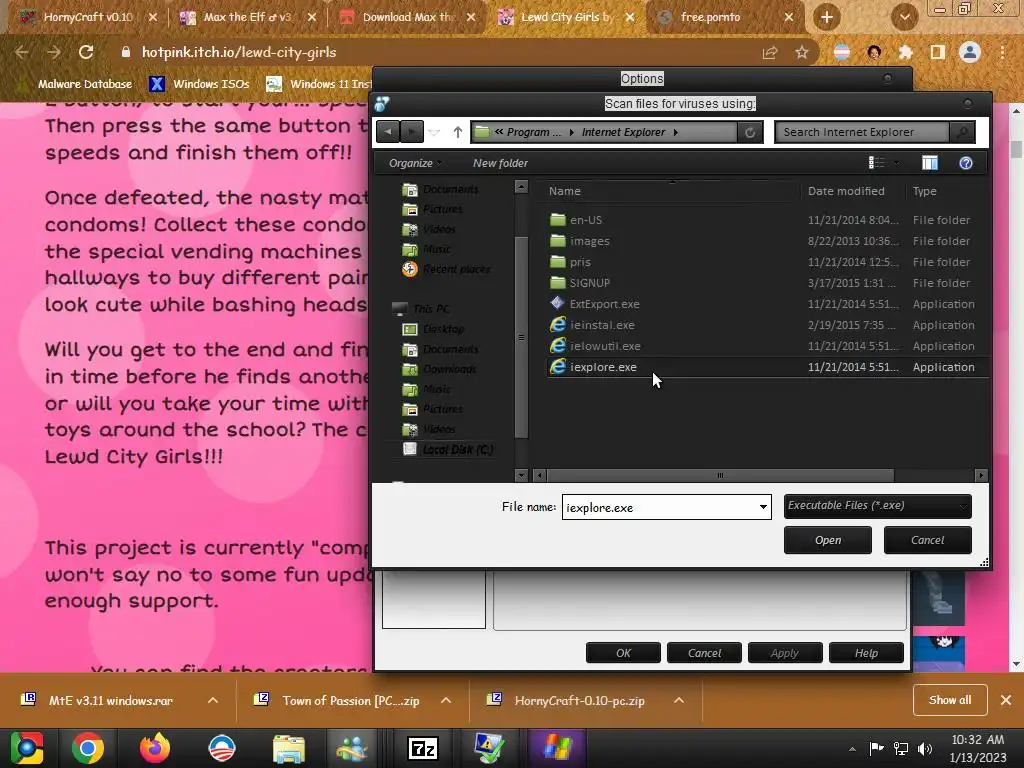Viewport: 1024px width, 768px height.
Task: Bookmark this page with star icon
Action: [802, 53]
